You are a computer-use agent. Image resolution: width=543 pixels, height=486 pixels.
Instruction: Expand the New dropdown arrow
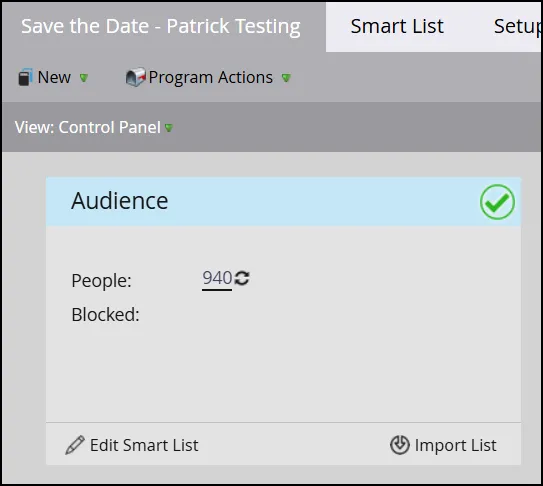tap(84, 78)
